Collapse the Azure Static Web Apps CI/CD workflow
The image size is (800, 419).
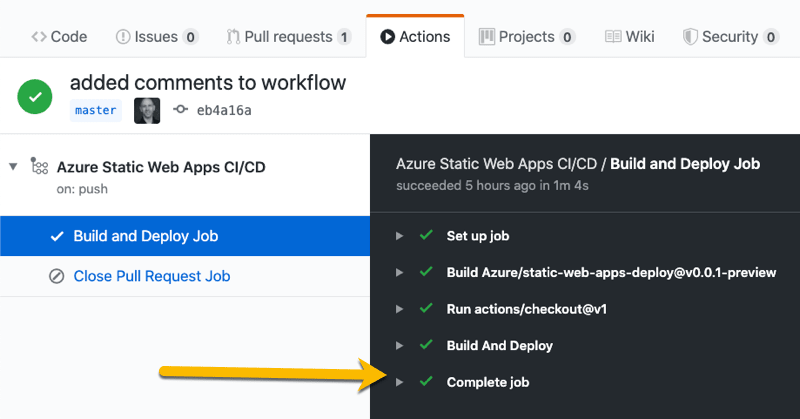(13, 166)
